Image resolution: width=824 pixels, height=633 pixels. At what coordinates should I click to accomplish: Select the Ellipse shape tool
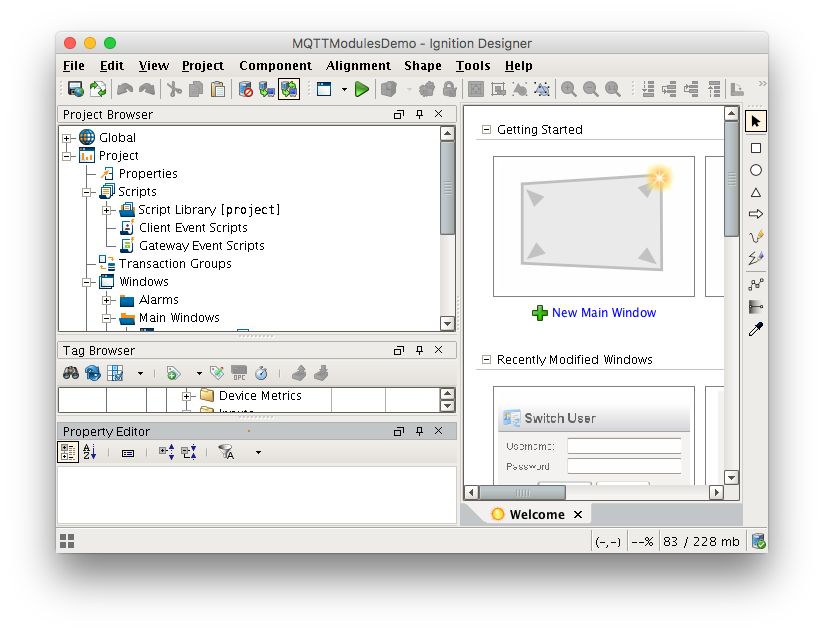[x=756, y=170]
